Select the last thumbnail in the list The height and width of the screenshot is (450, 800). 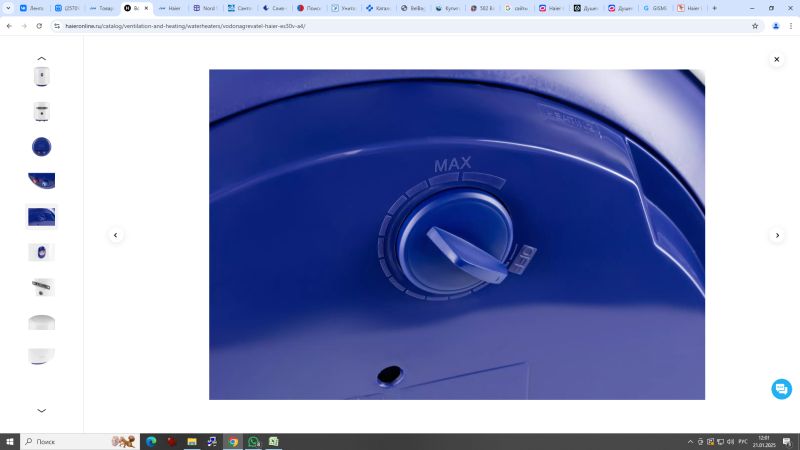[41, 356]
